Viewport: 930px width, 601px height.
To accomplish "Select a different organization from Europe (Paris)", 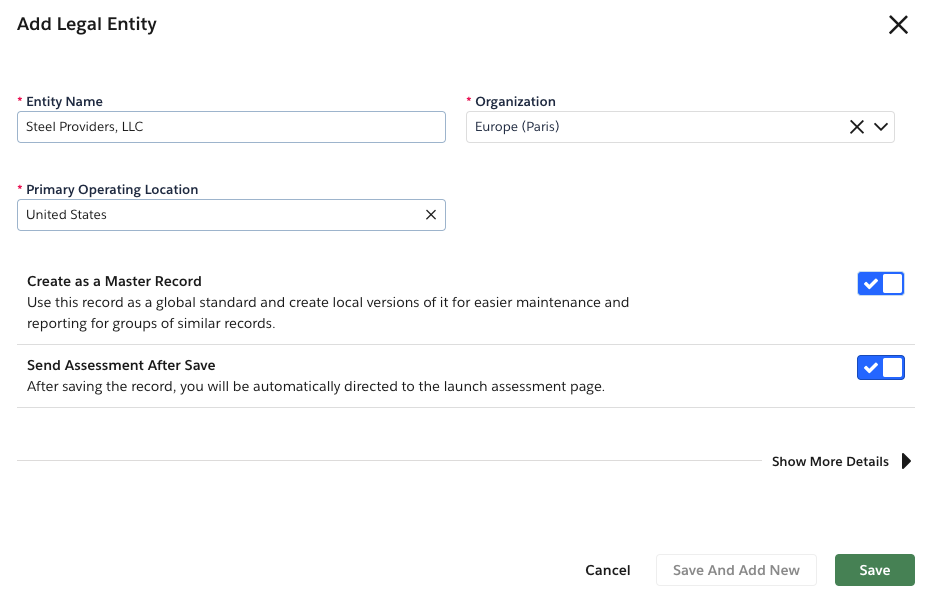I will pos(881,127).
